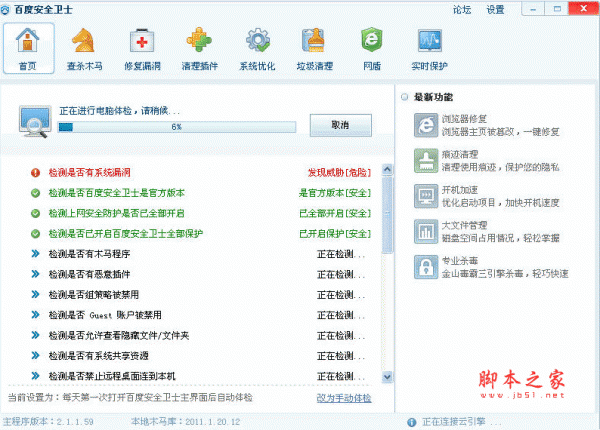This screenshot has width=600, height=430.
Task: Click 金山毒霸三引擎杀毒 description text
Action: 505,274
